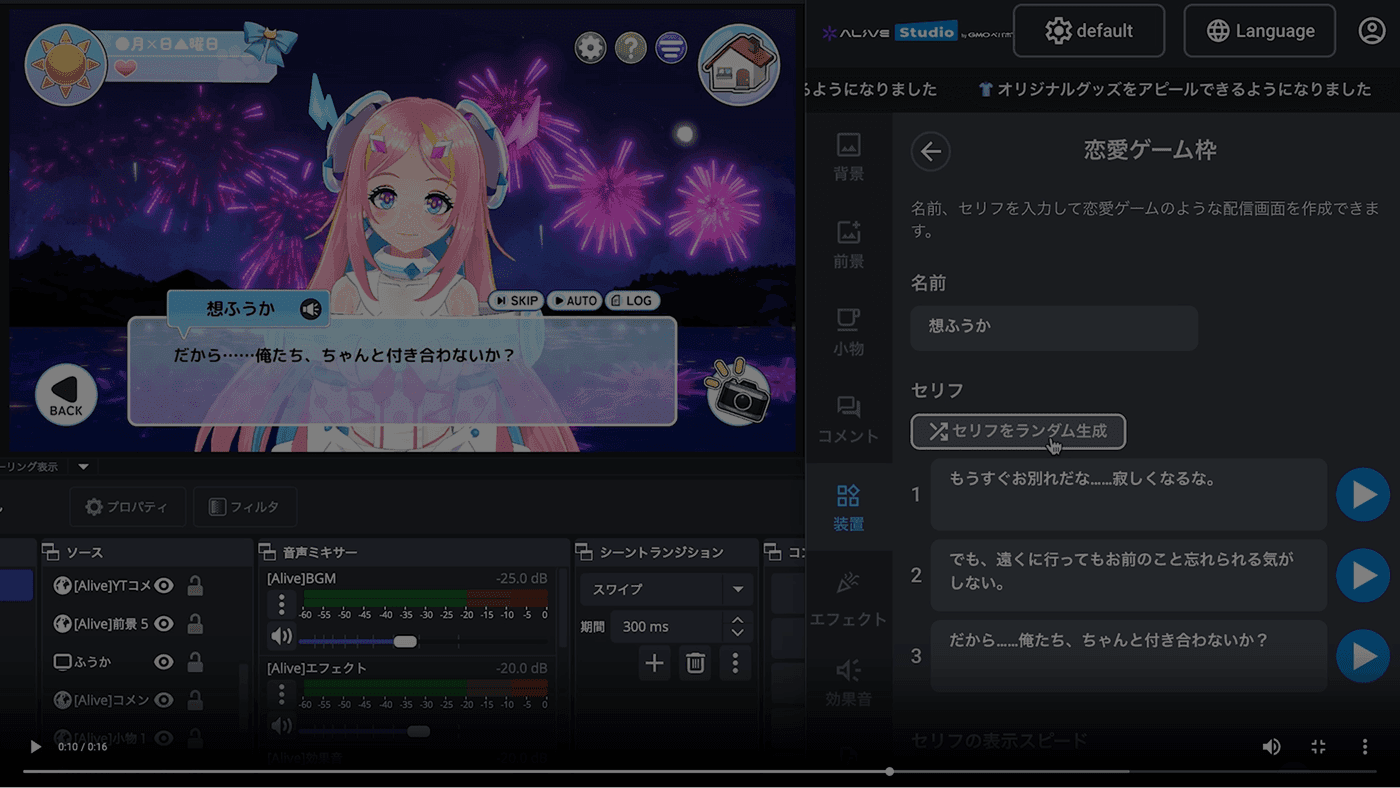Click the LOG button in dialogue box
This screenshot has width=1400, height=788.
[632, 301]
